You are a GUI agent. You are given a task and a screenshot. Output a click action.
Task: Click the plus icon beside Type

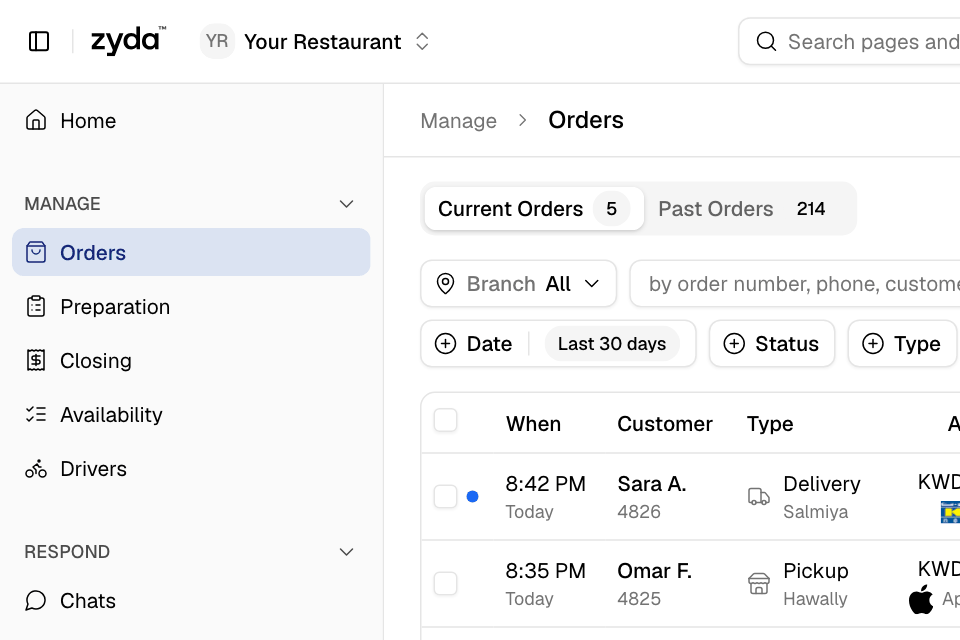[x=872, y=344]
